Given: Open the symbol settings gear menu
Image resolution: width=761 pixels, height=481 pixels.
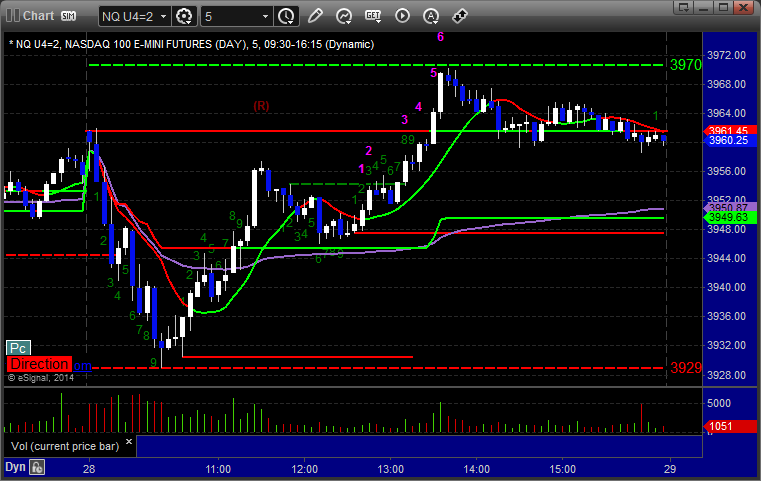Looking at the screenshot, I should (x=184, y=17).
